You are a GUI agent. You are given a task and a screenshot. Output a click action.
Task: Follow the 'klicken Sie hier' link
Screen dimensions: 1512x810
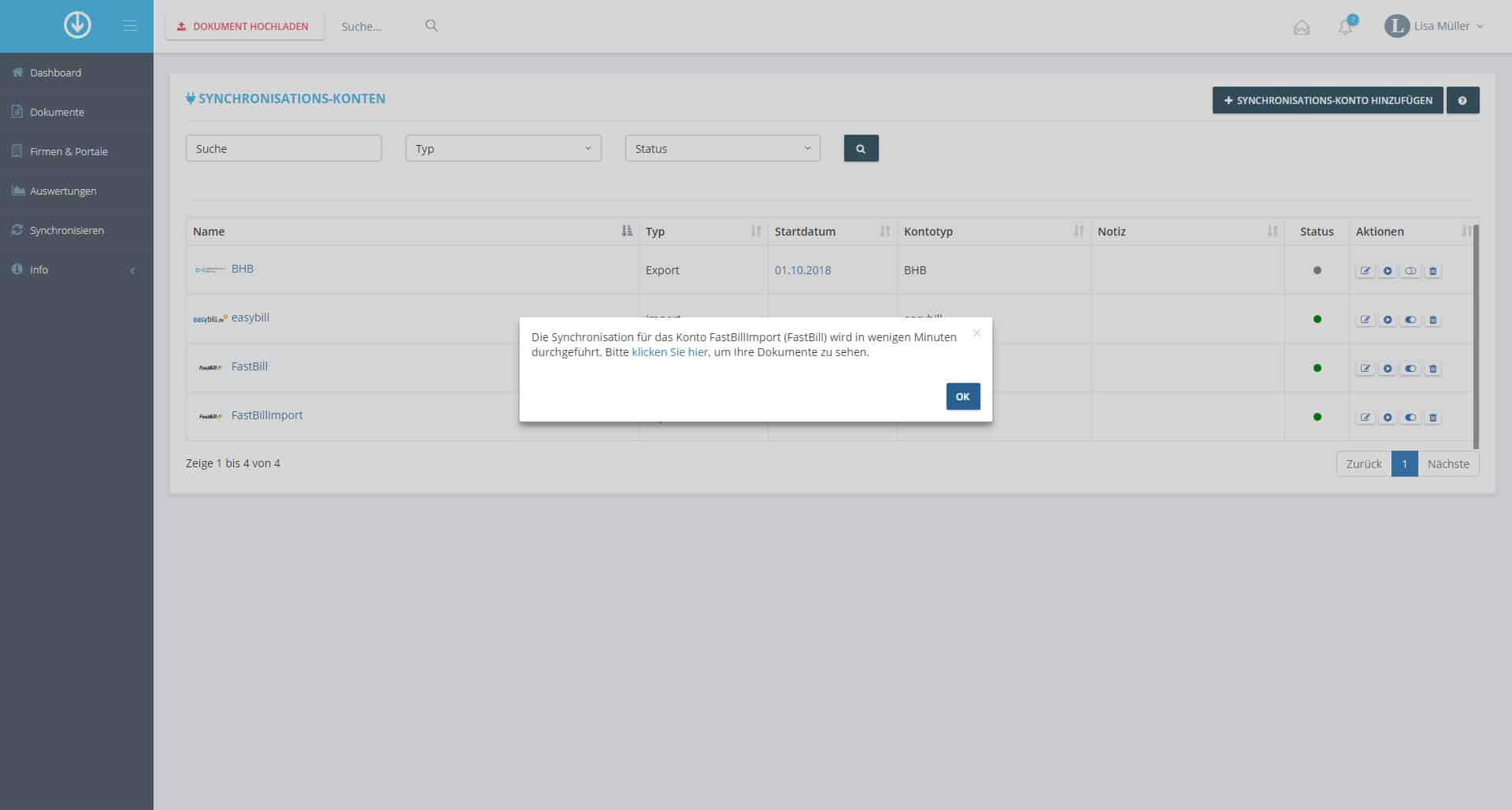[x=669, y=352]
